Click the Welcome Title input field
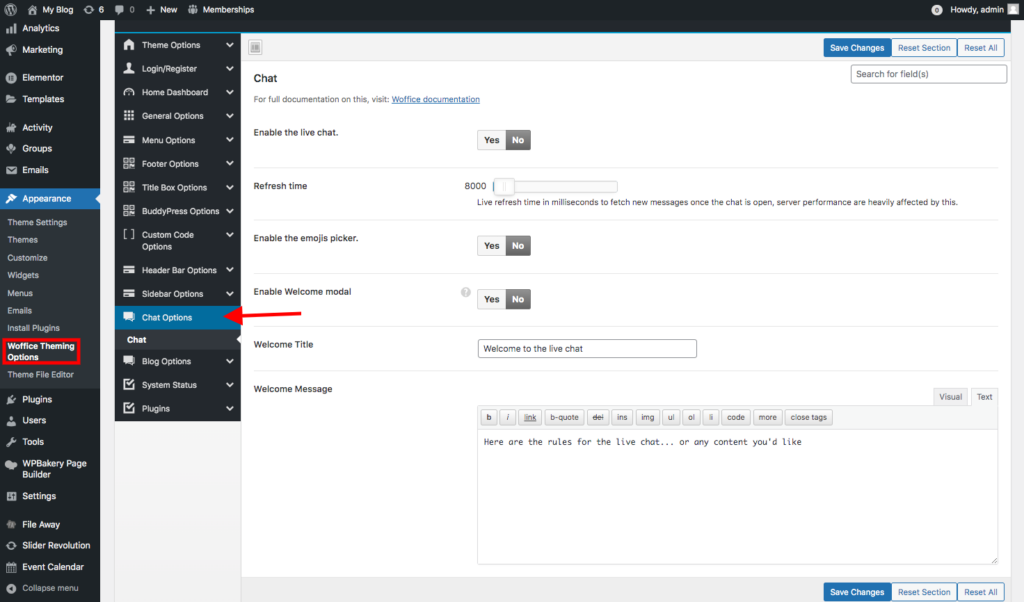 click(x=587, y=349)
